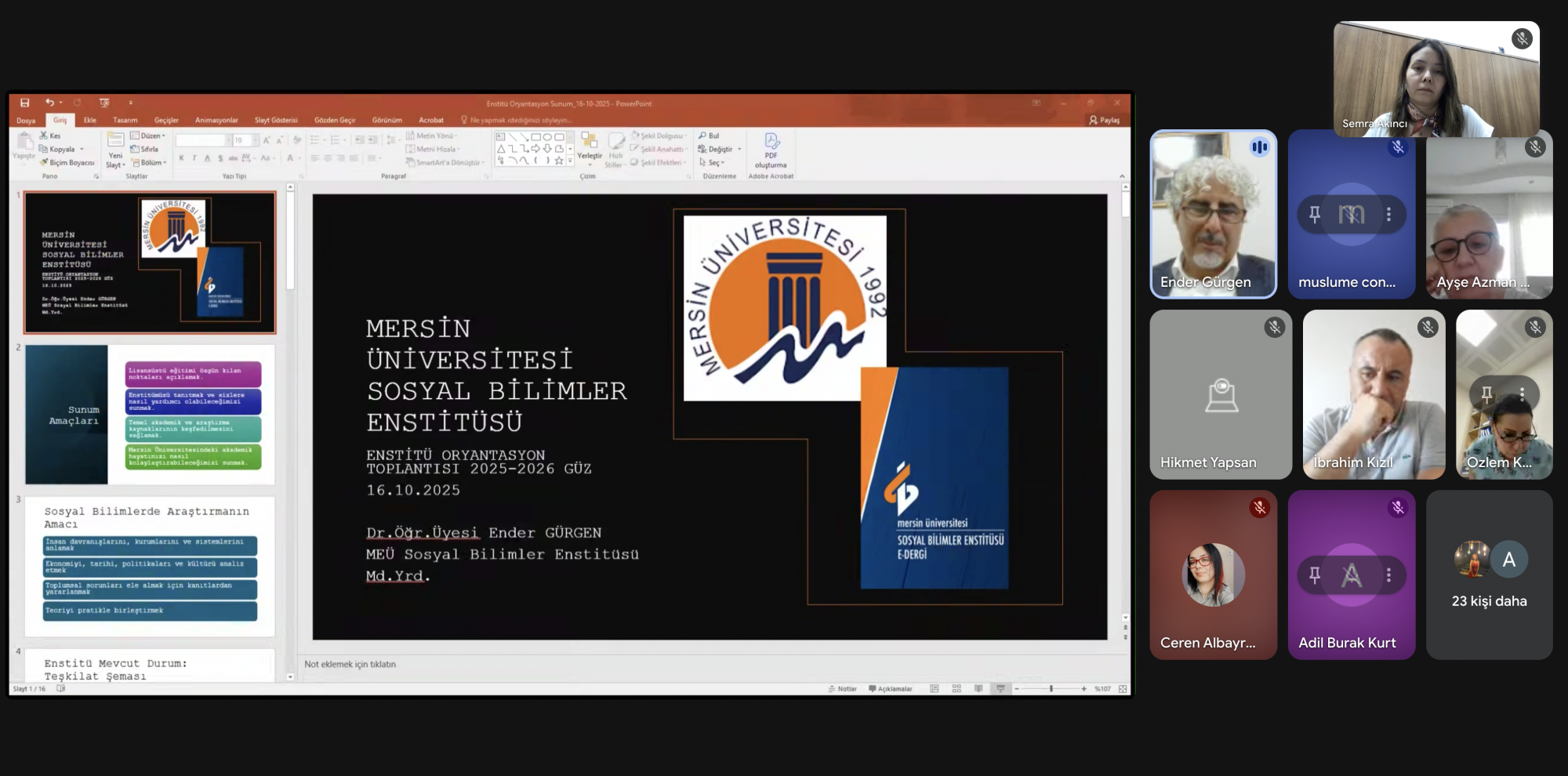This screenshot has height=776, width=1568.
Task: Click the undo arrow in PowerPoint toolbar
Action: pyautogui.click(x=49, y=103)
